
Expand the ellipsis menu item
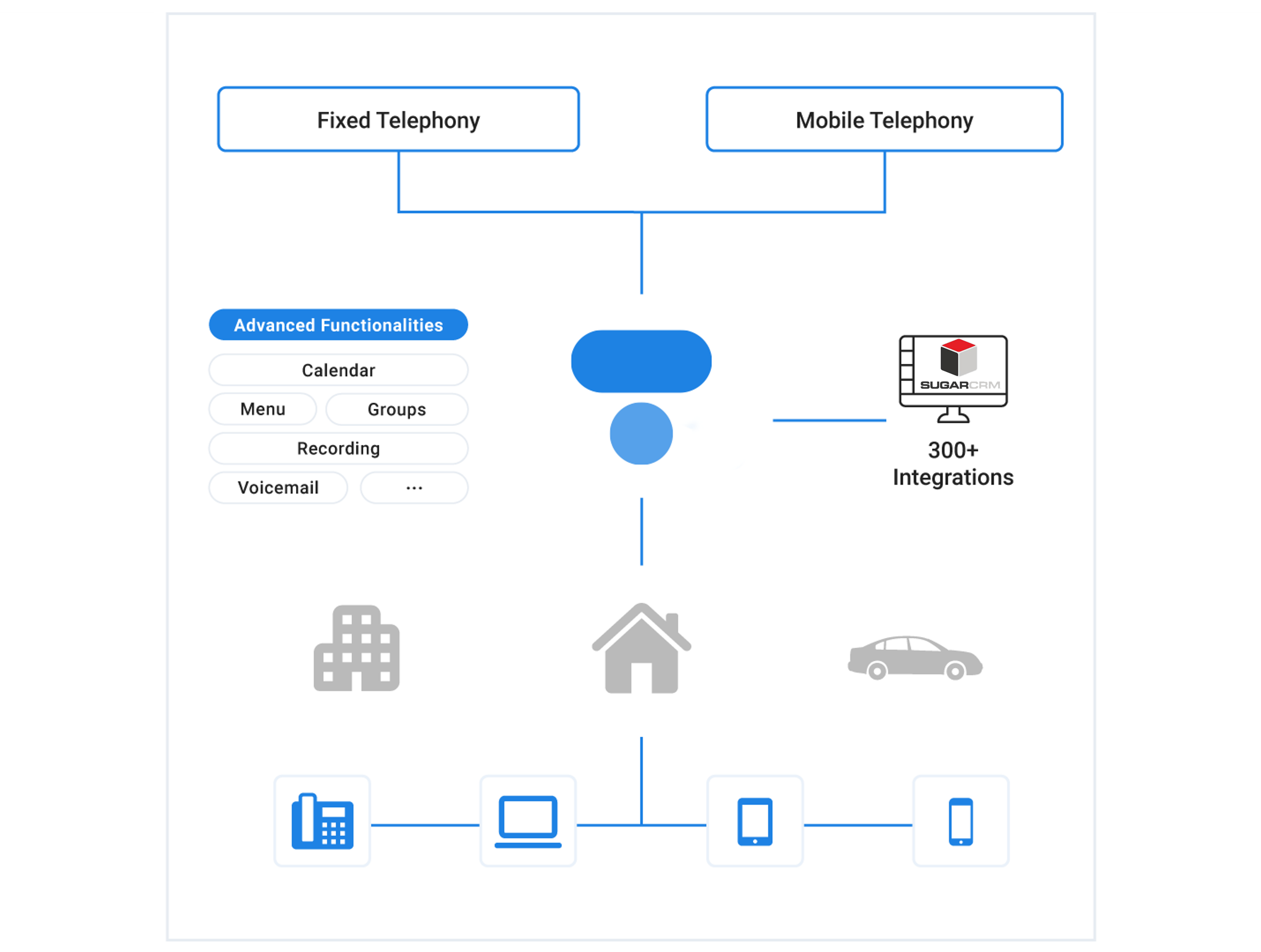pyautogui.click(x=413, y=486)
